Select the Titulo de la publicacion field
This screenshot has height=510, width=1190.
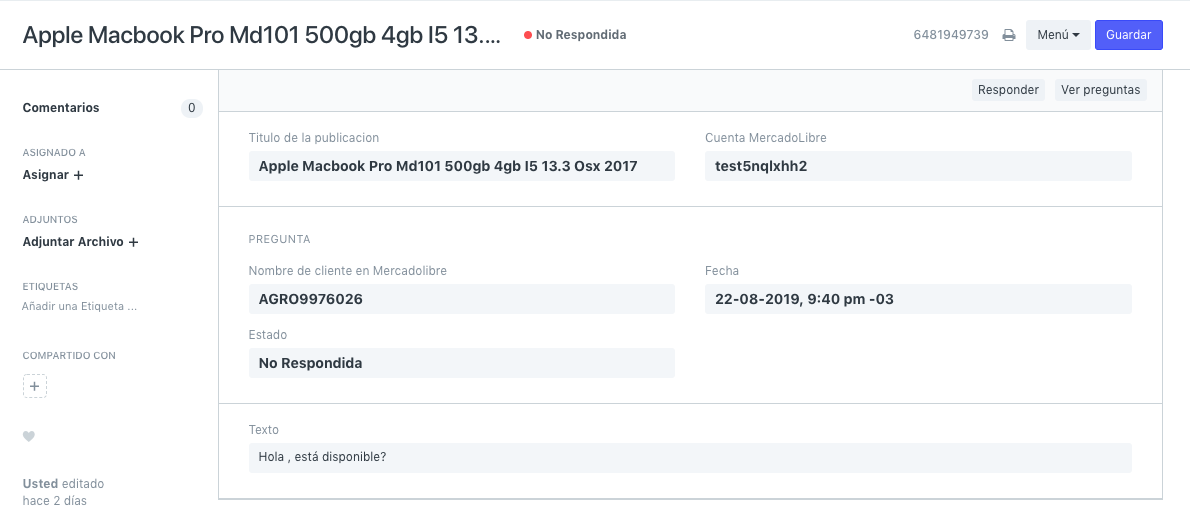(x=461, y=166)
